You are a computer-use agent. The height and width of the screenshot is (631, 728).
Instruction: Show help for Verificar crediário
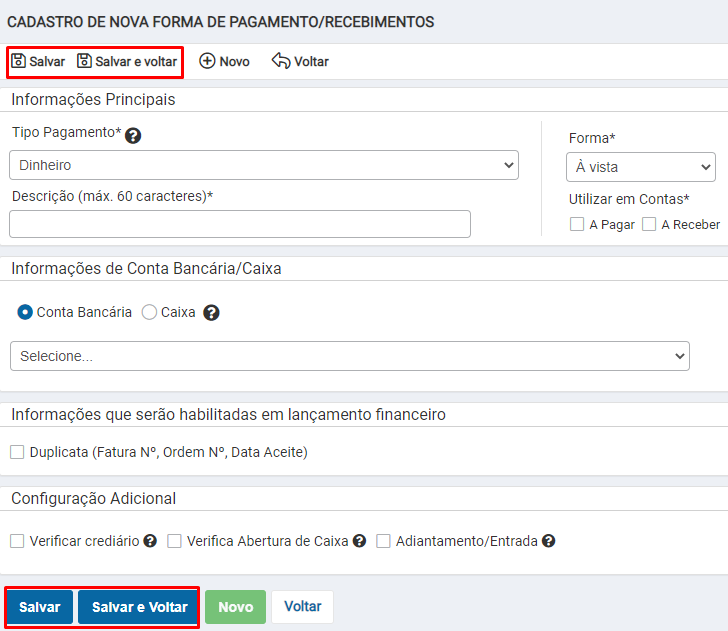(x=150, y=541)
